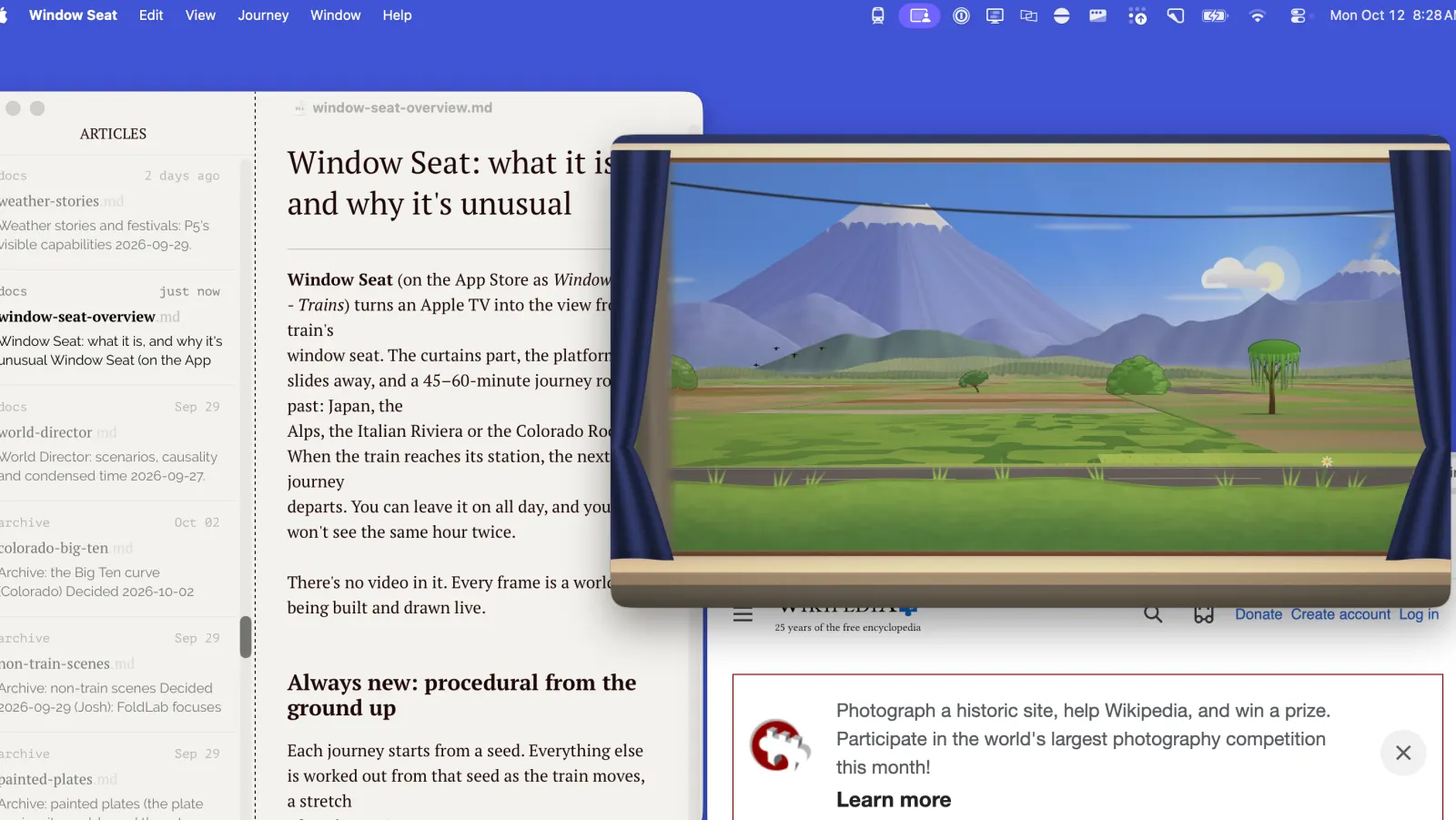
Task: Check the battery charging status icon
Action: [1215, 15]
